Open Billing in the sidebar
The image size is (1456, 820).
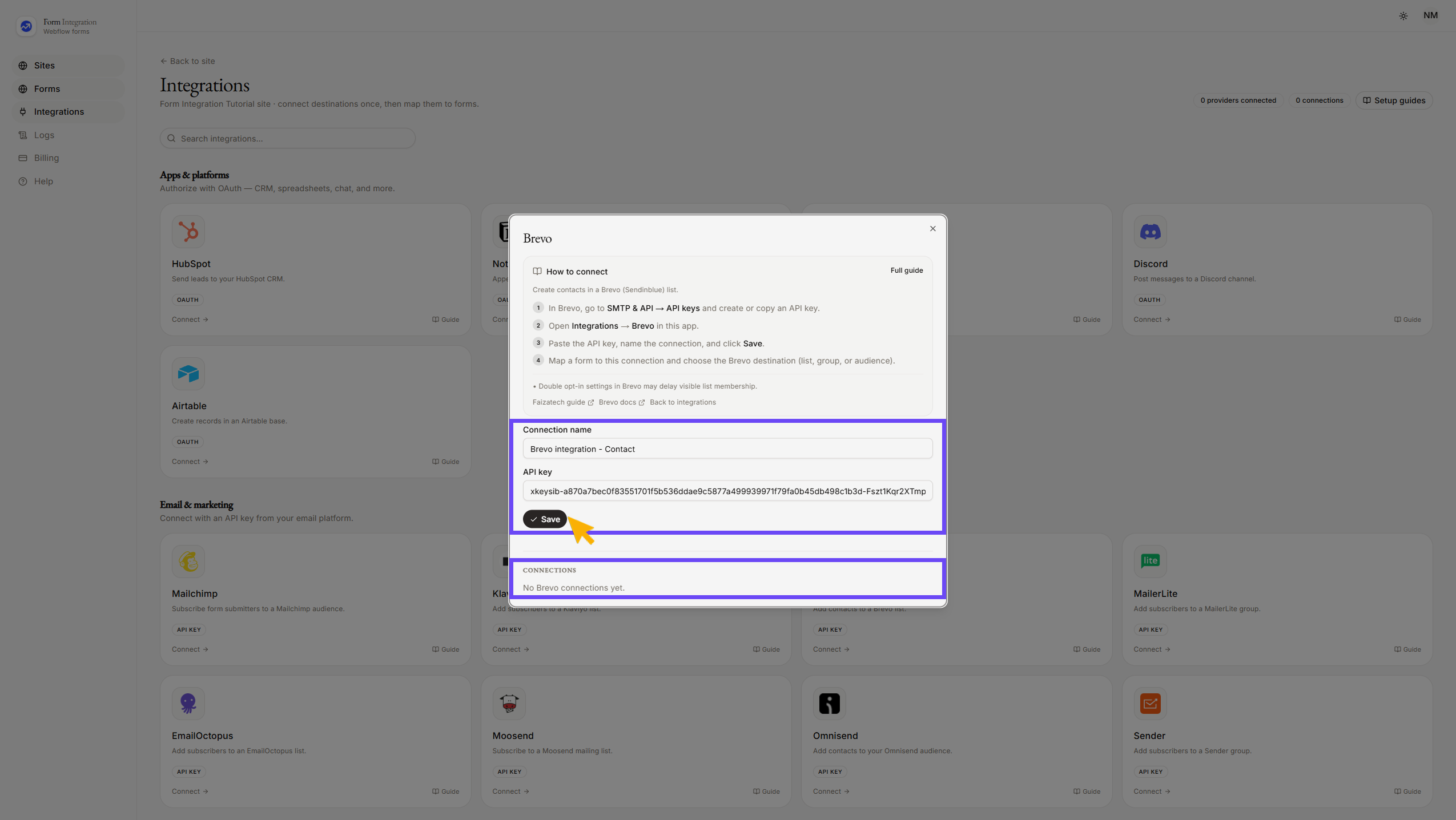[x=69, y=158]
